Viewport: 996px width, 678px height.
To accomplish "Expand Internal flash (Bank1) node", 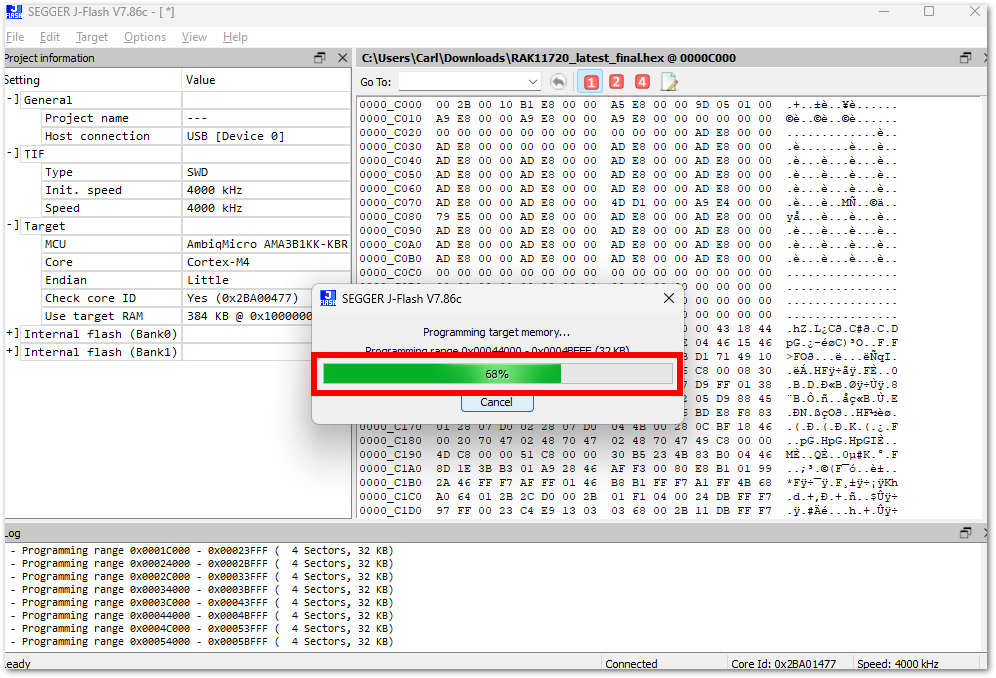I will tap(12, 351).
